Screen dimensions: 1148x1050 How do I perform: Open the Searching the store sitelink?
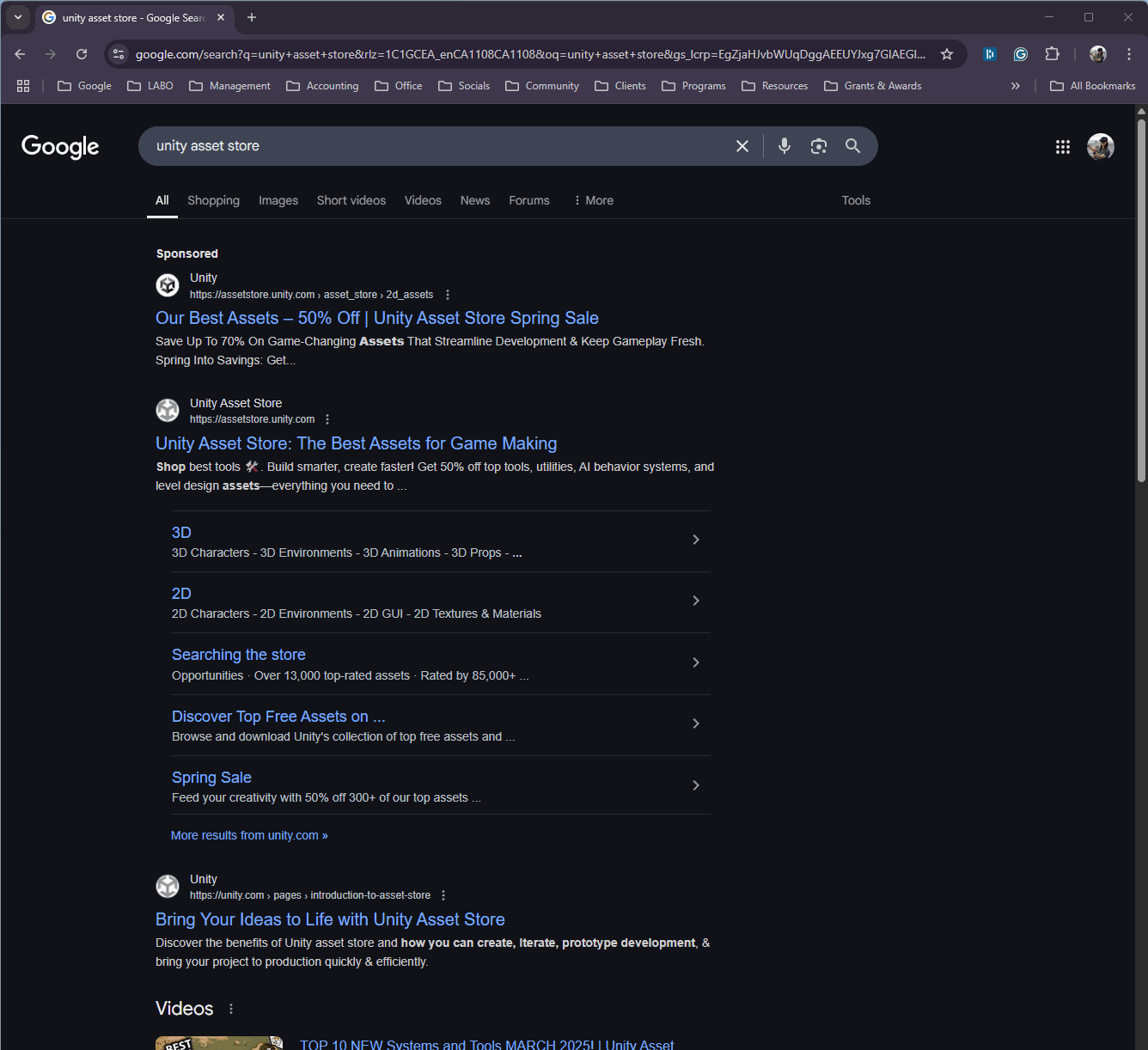click(239, 655)
